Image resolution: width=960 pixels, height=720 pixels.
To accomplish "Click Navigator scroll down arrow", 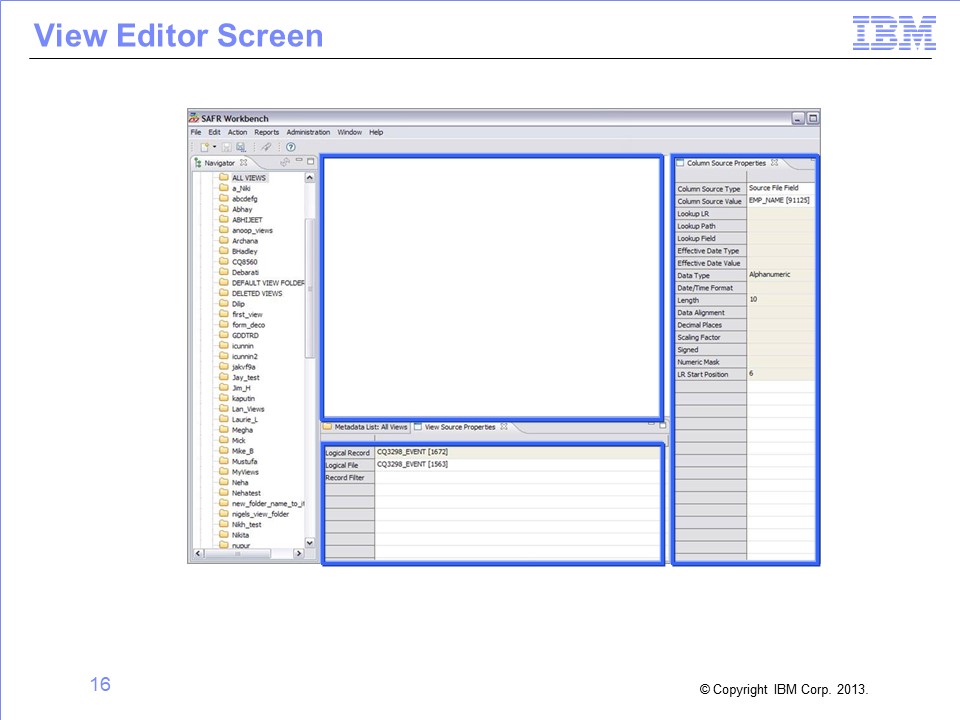I will click(x=310, y=542).
